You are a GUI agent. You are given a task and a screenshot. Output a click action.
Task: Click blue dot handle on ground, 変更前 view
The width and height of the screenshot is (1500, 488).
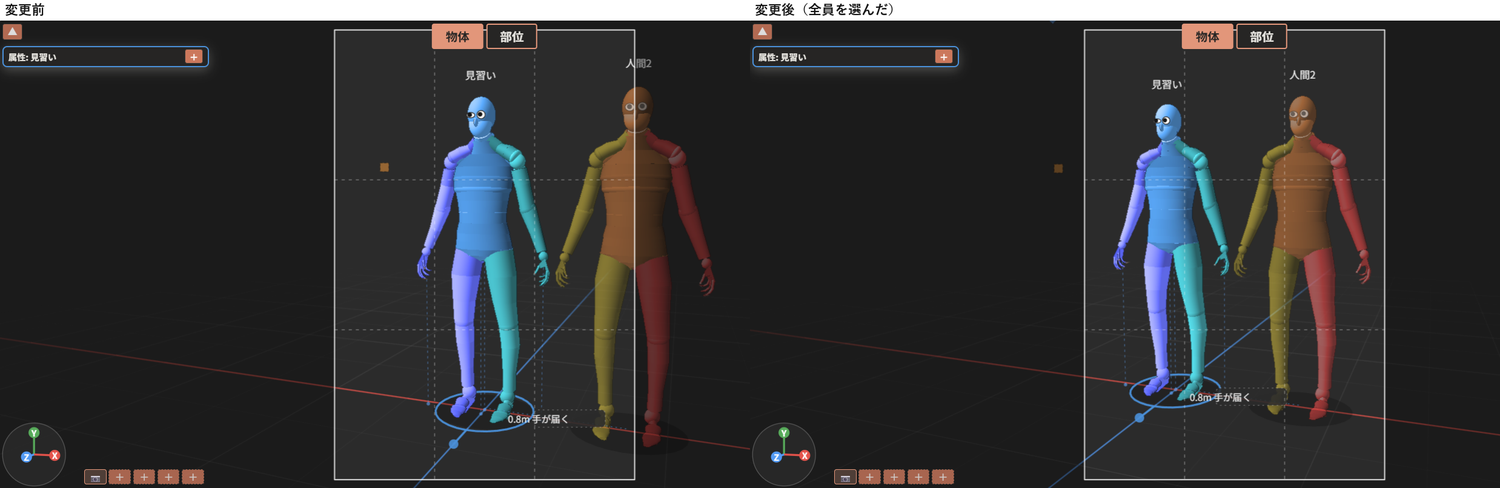click(454, 443)
